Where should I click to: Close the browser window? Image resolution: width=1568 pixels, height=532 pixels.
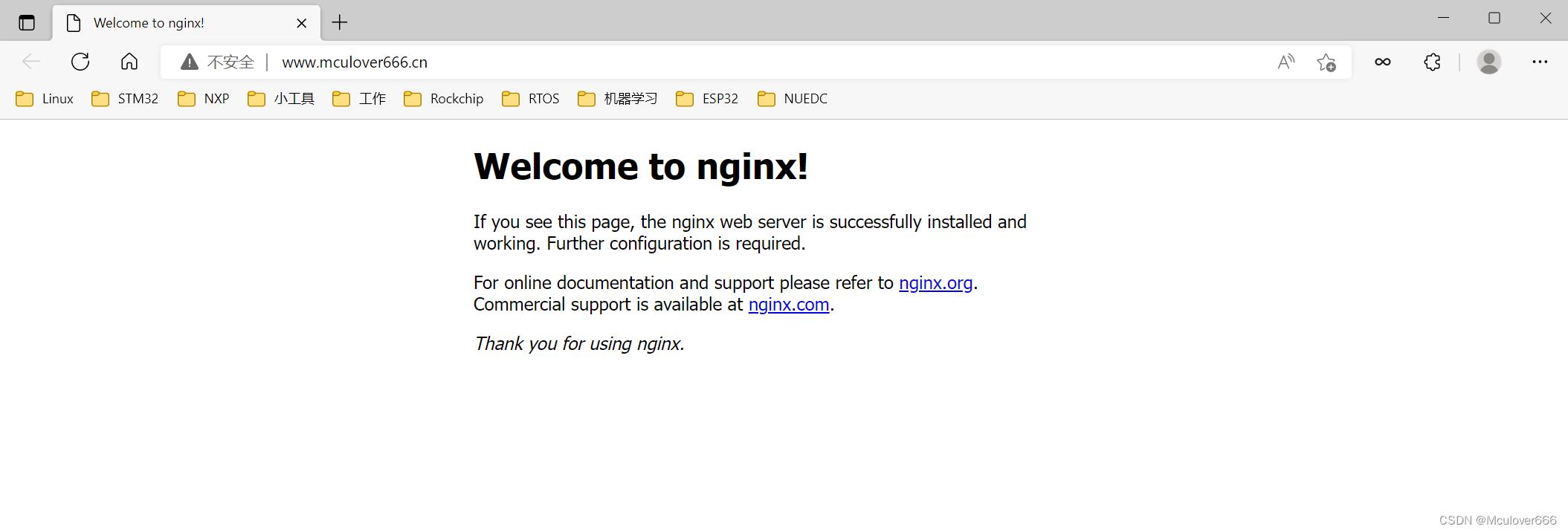1546,19
